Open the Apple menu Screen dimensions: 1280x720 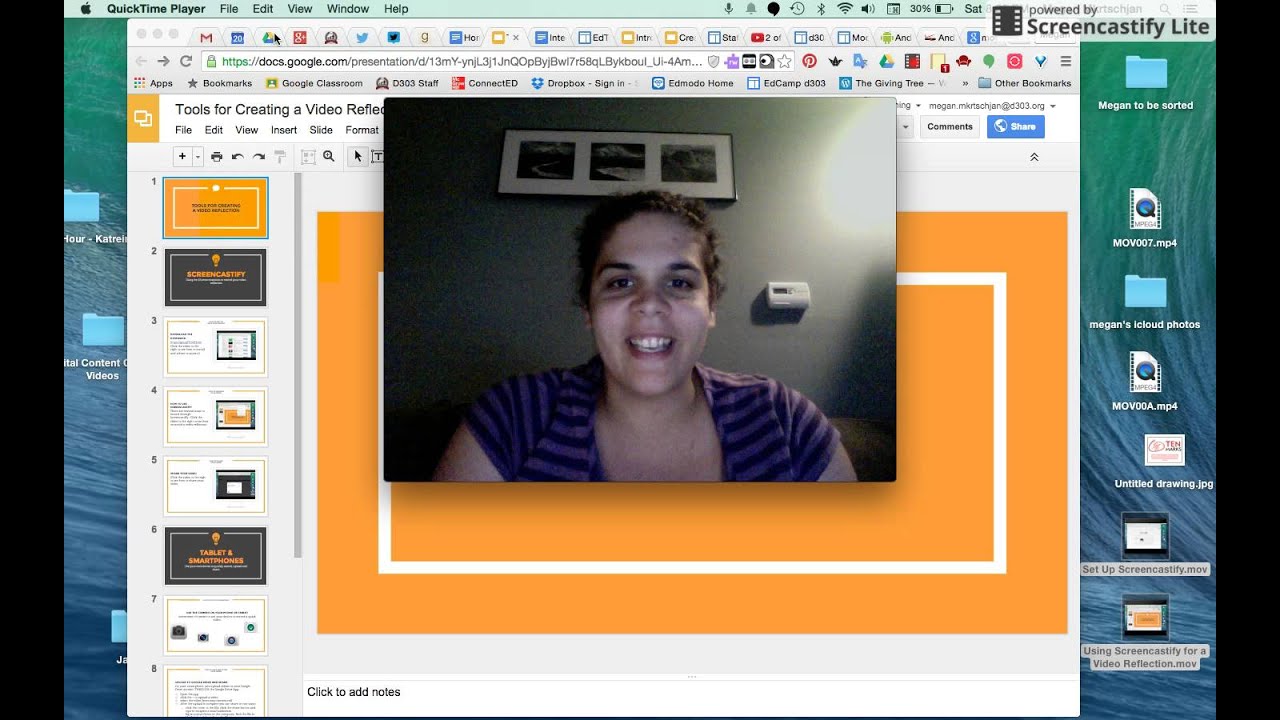coord(85,9)
